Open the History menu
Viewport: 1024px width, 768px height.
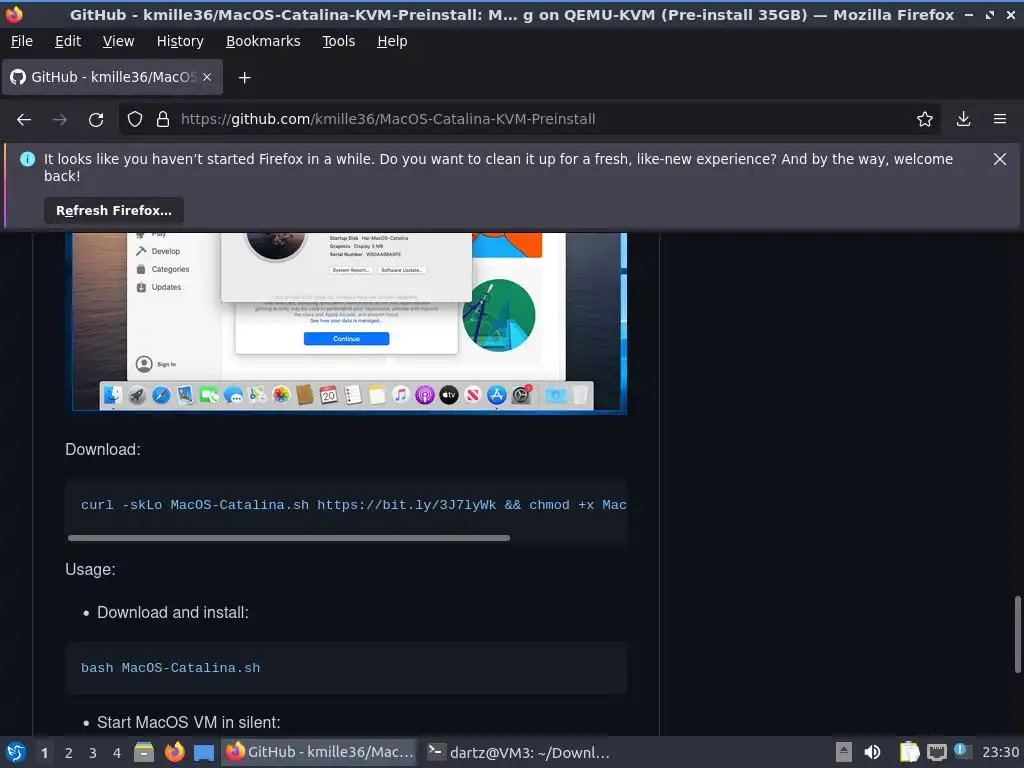point(180,41)
